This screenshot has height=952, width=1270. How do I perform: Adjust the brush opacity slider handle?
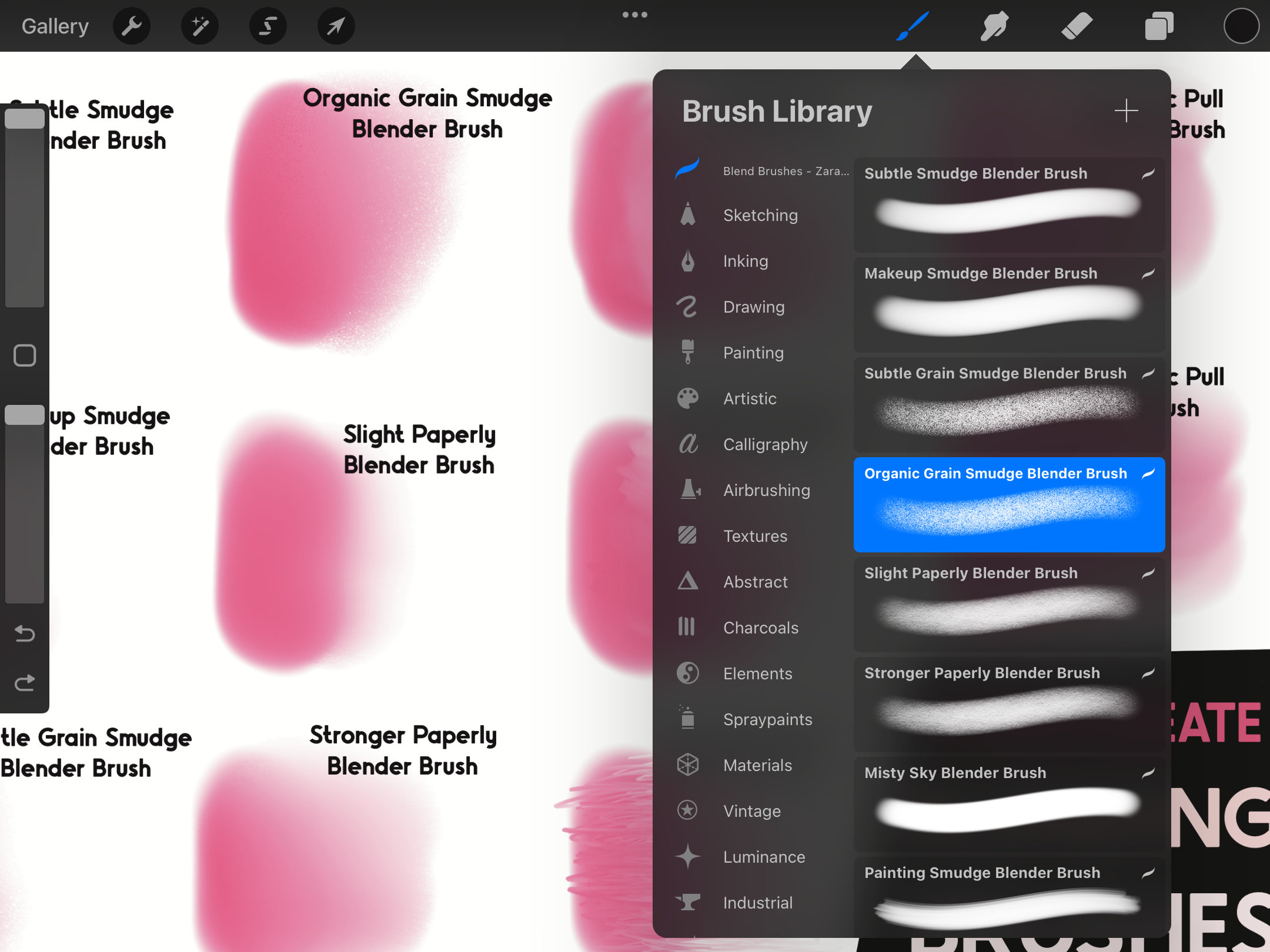coord(25,415)
